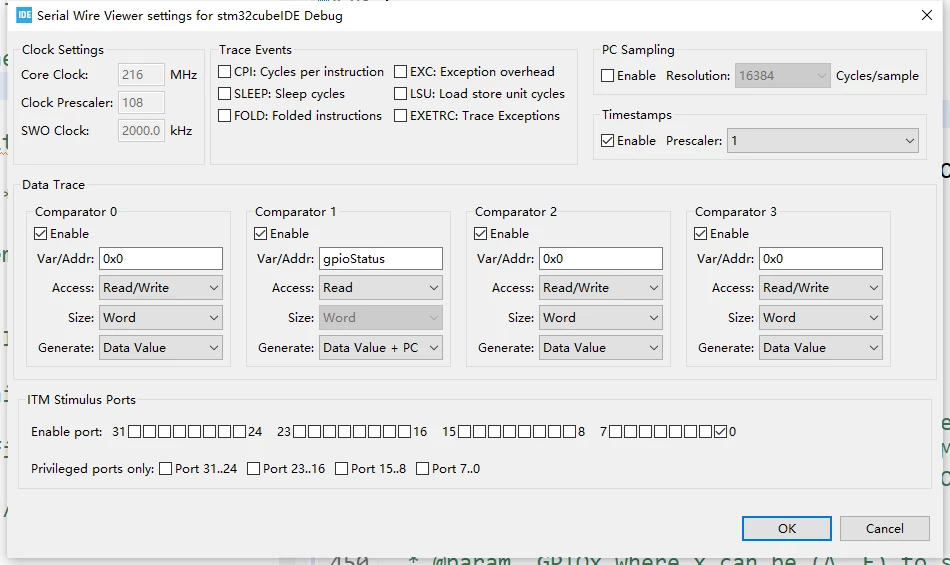Click OK to apply settings
The height and width of the screenshot is (565, 950).
click(786, 528)
